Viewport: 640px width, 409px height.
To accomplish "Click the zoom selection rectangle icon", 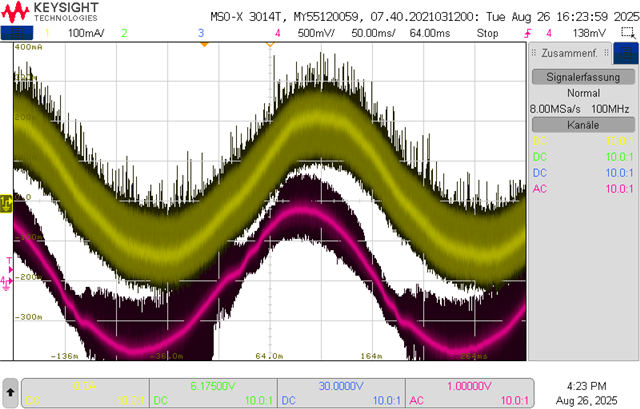I will [x=628, y=33].
